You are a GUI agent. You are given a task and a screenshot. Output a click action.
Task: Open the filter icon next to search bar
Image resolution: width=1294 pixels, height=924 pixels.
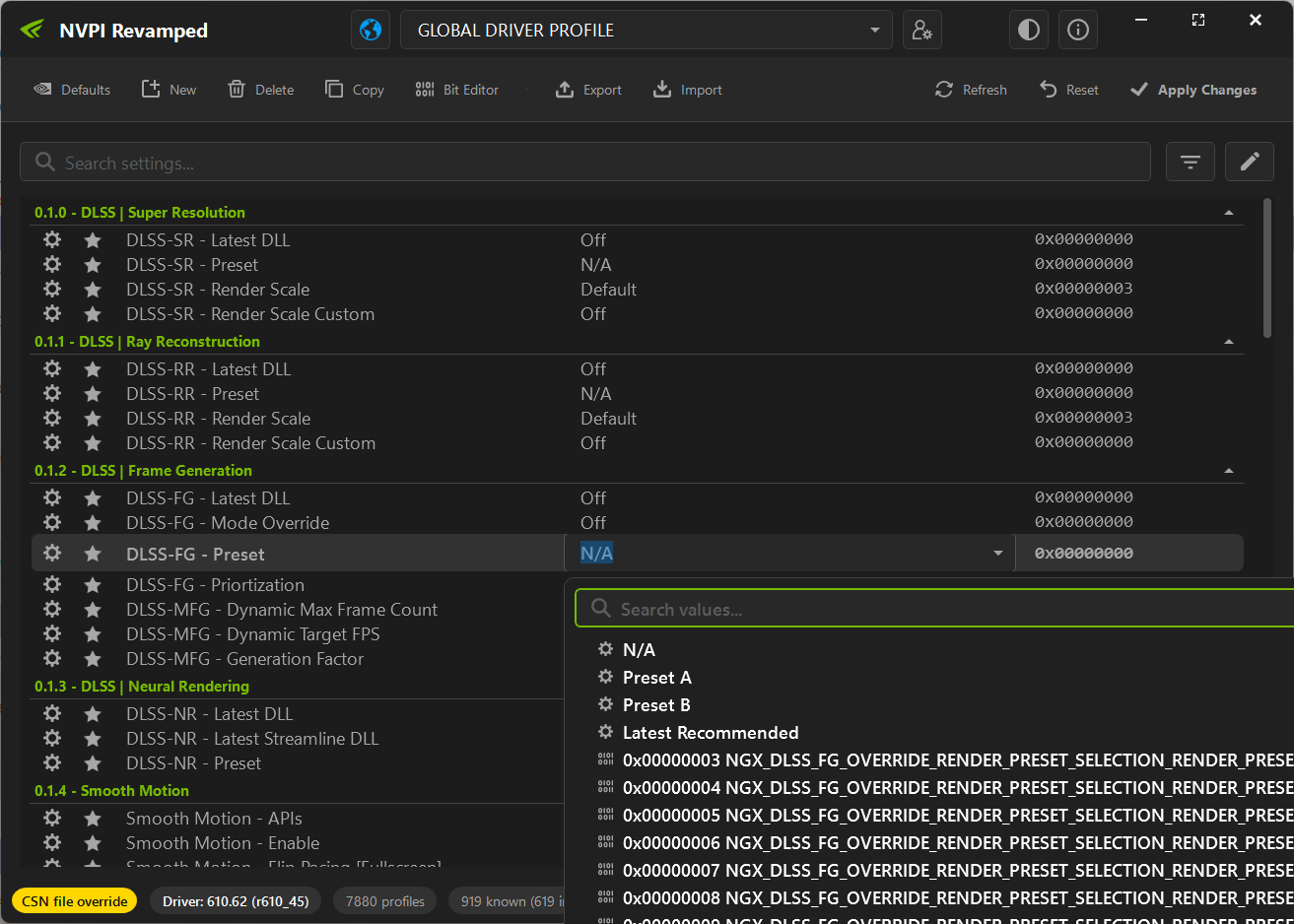tap(1191, 162)
